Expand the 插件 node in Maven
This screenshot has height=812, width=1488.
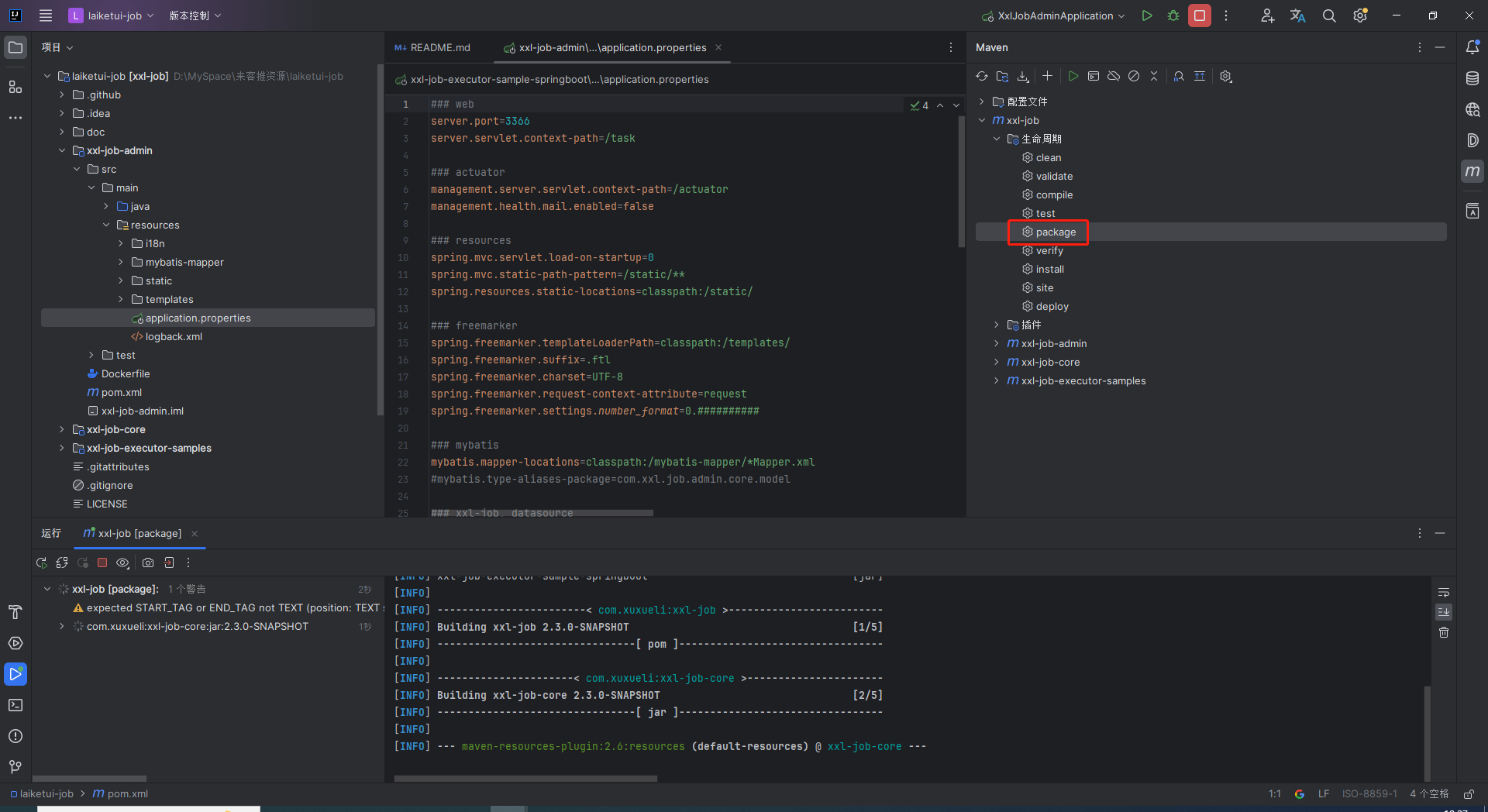pos(997,325)
